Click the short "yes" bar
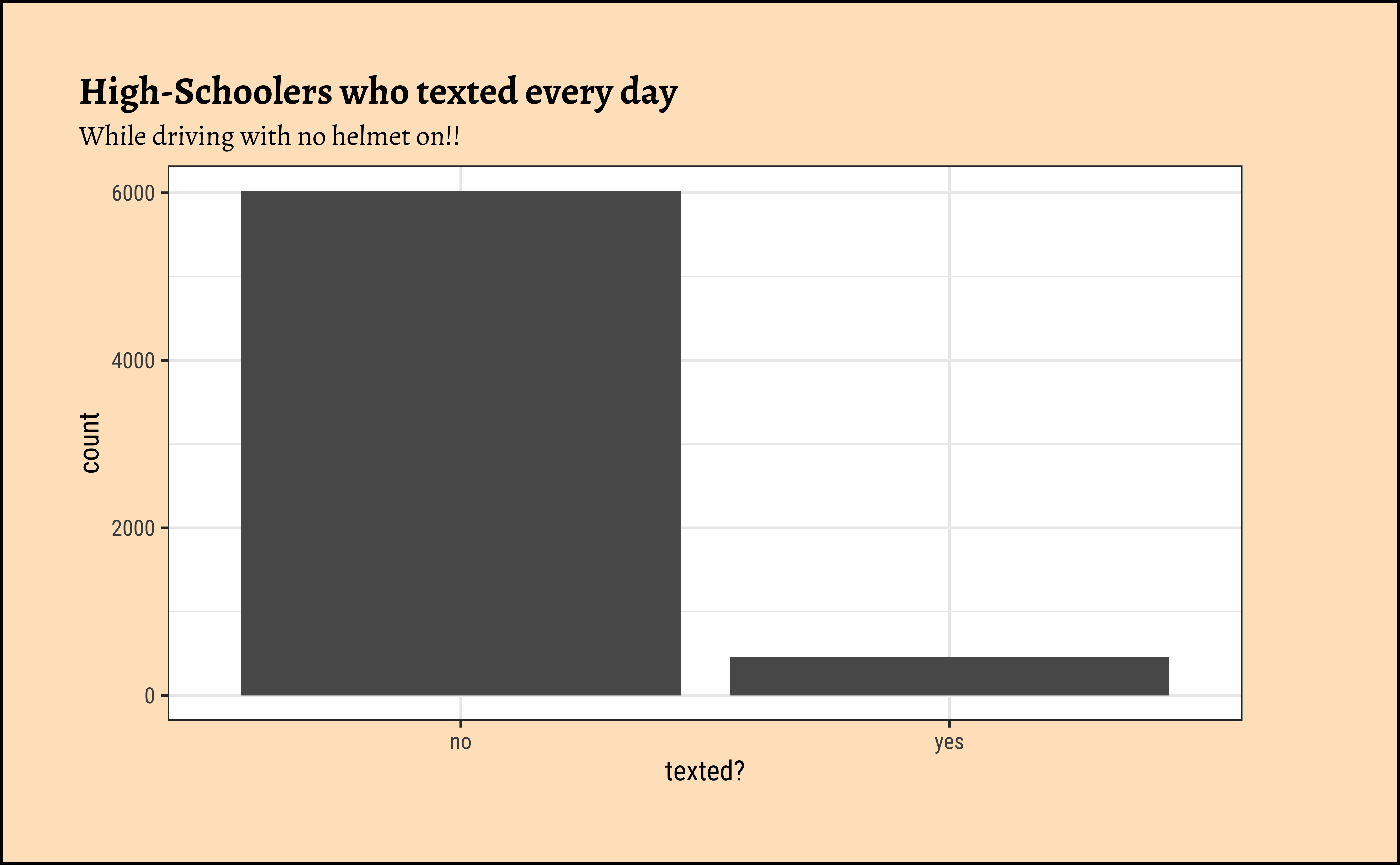The height and width of the screenshot is (865, 1400). pyautogui.click(x=949, y=676)
